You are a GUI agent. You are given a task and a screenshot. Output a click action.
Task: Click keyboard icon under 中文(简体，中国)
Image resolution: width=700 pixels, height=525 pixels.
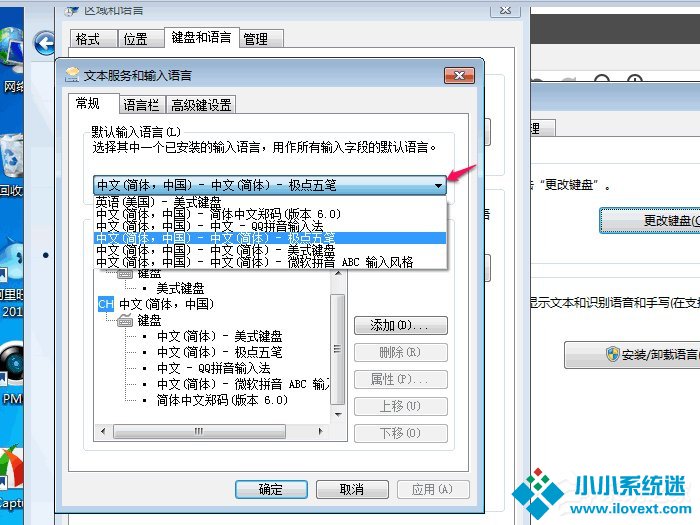[125, 320]
